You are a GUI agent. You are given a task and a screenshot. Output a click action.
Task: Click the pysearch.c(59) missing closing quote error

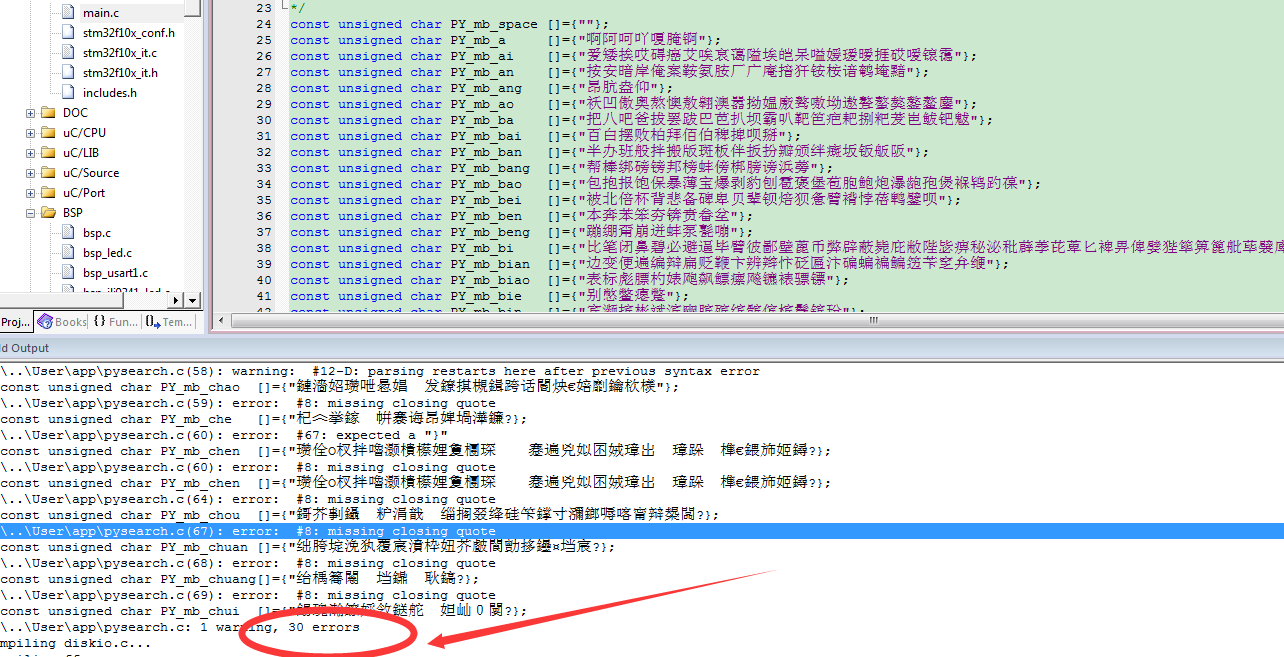(248, 403)
